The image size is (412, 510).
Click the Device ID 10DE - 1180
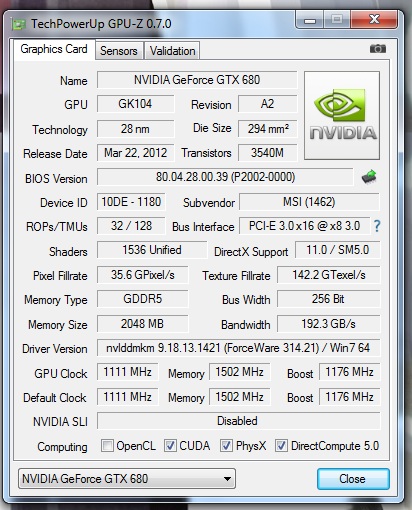pos(131,202)
